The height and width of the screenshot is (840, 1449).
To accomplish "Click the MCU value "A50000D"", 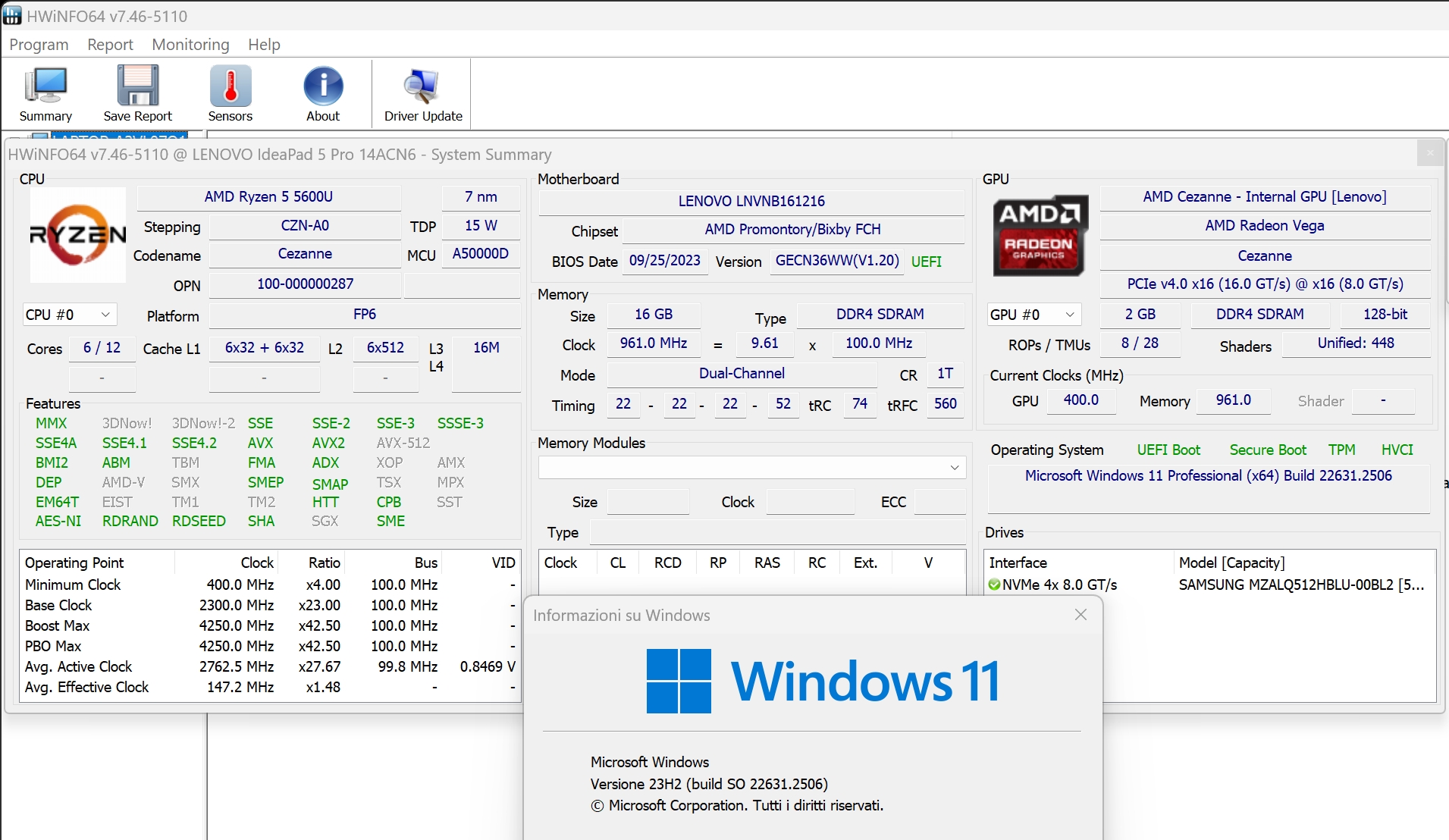I will (x=481, y=254).
